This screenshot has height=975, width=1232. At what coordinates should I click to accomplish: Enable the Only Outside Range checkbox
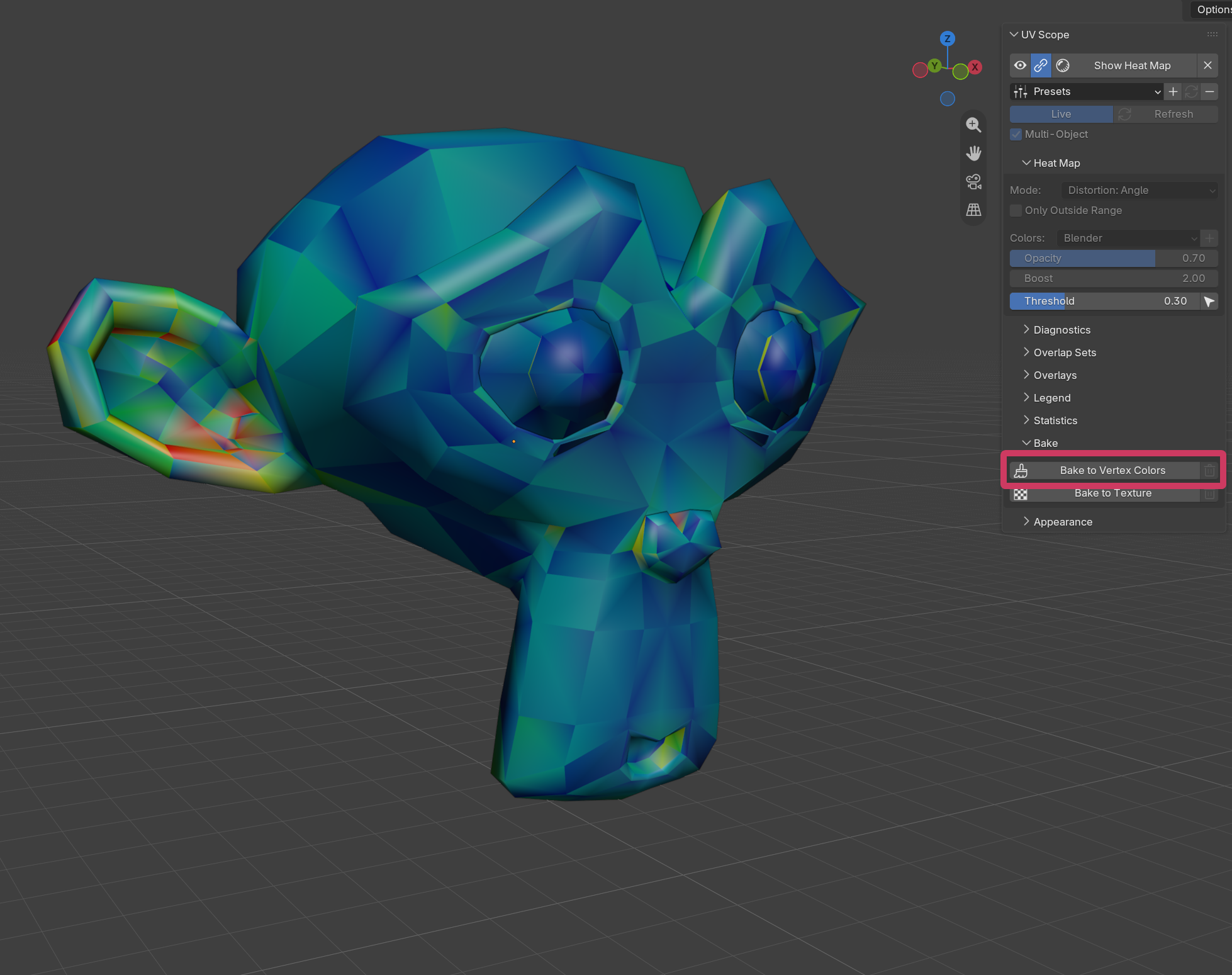[1016, 210]
